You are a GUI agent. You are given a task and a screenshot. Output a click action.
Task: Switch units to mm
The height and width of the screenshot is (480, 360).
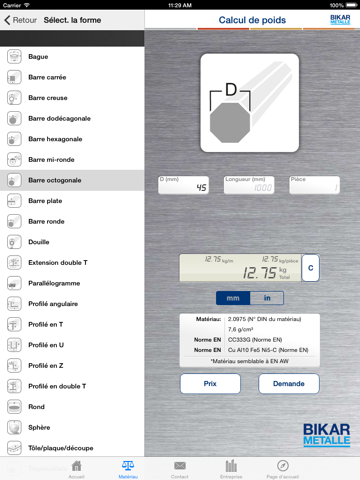click(x=233, y=298)
